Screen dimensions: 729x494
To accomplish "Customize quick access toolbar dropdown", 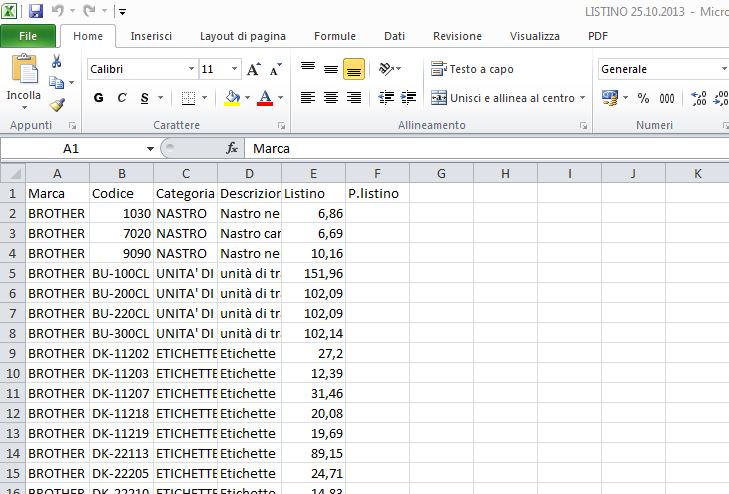I will [122, 12].
